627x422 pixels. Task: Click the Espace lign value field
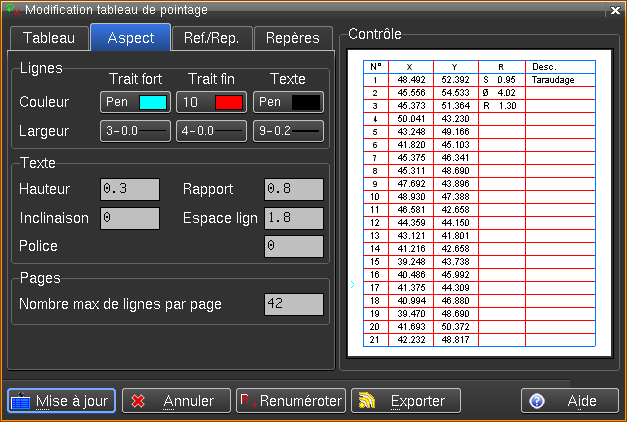(293, 218)
